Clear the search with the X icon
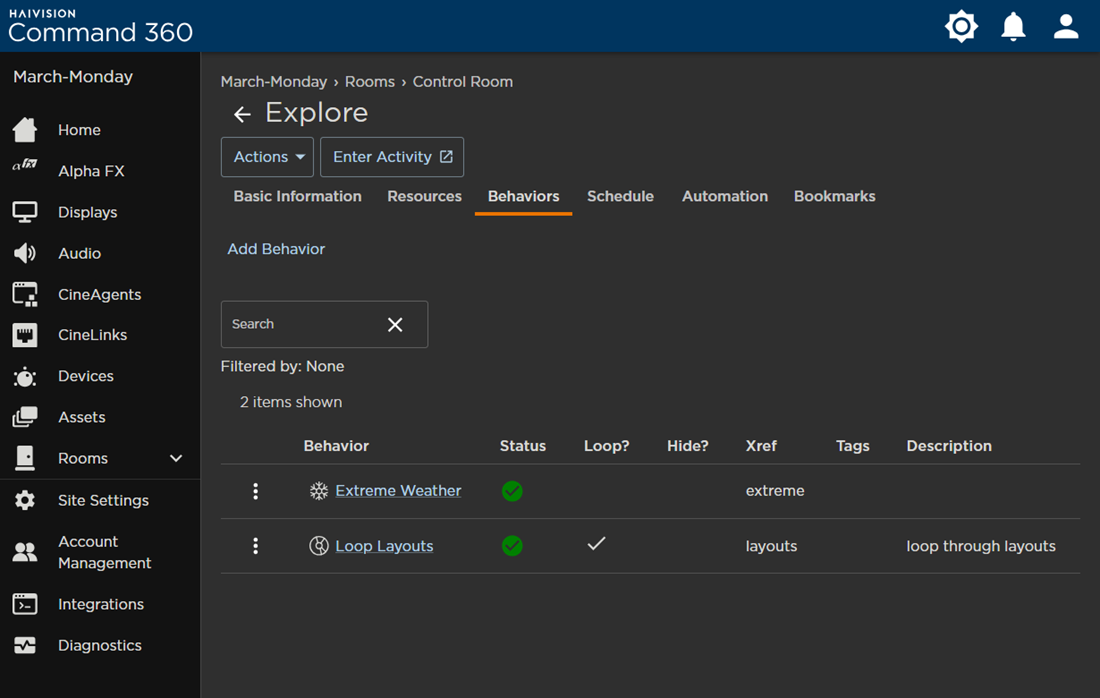 pos(395,324)
